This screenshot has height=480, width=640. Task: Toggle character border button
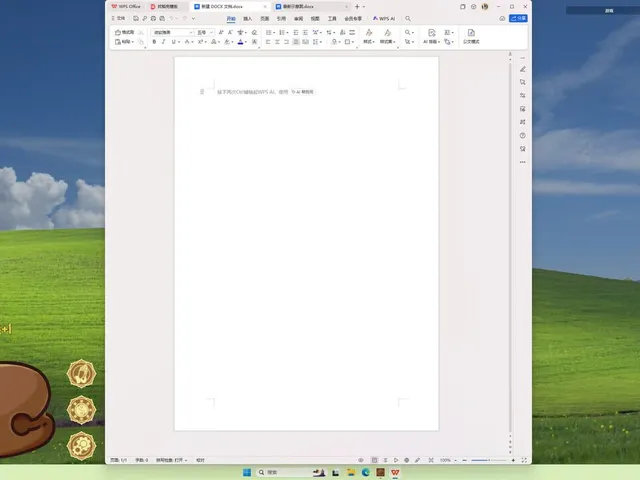254,42
